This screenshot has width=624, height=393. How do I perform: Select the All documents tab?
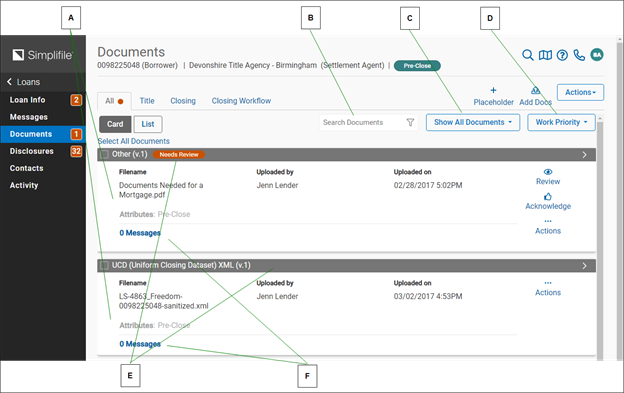tap(114, 101)
